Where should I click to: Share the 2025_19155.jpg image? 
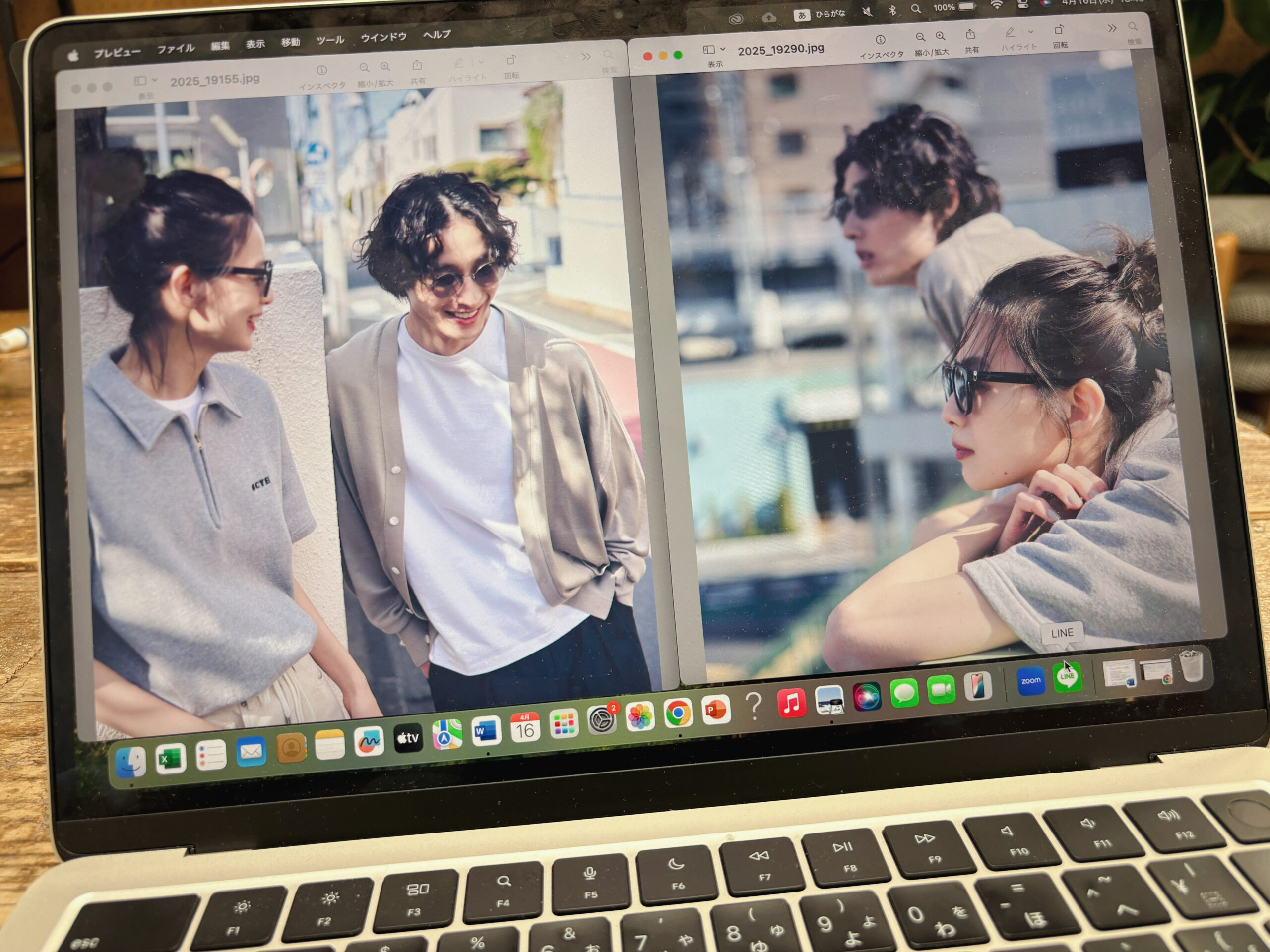pos(417,65)
